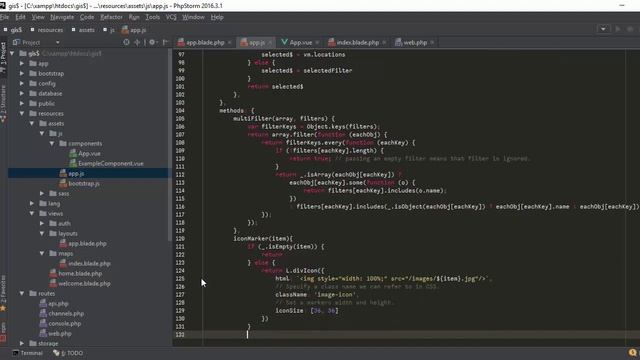640x360 pixels.
Task: Click the app.js breadcrumb in navigation bar
Action: click(x=133, y=30)
